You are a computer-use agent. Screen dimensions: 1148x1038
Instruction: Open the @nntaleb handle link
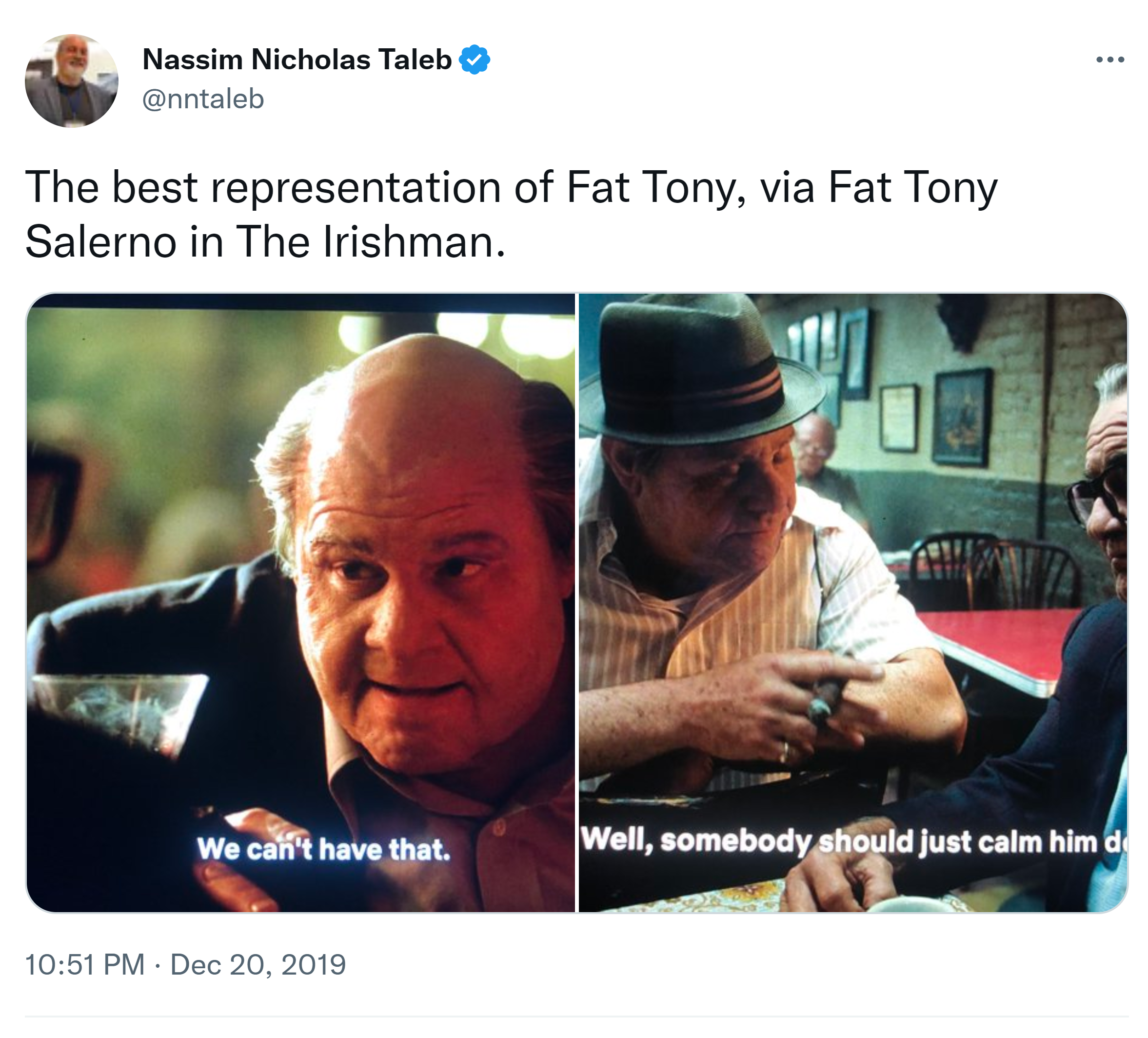tap(203, 99)
